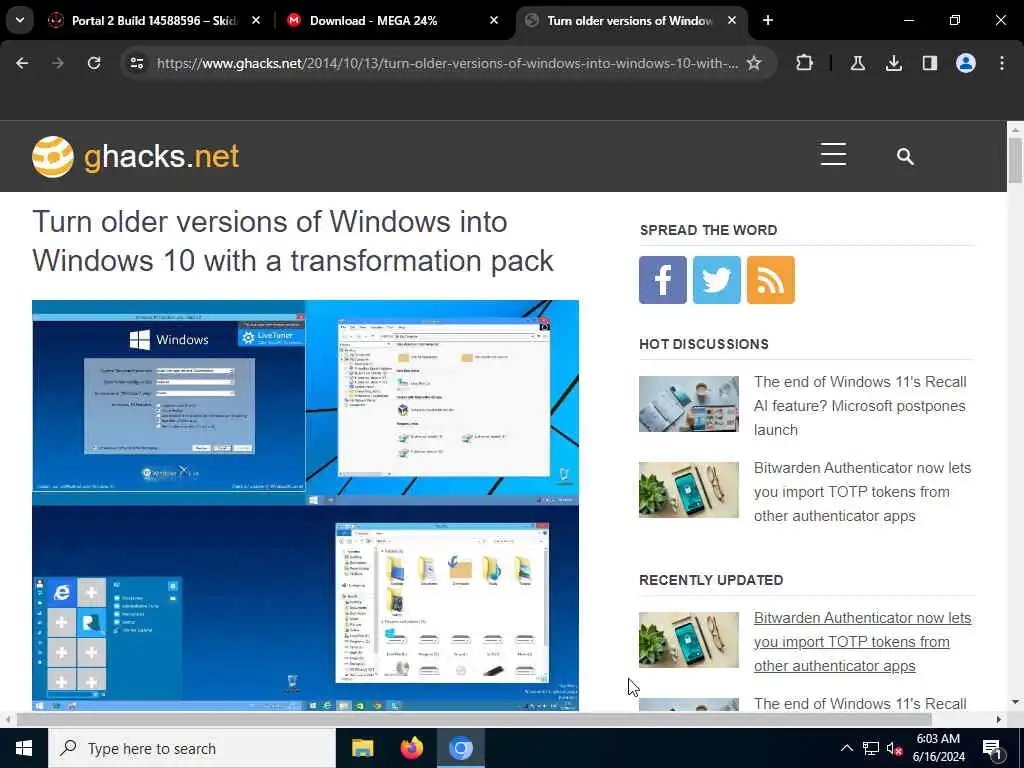Click the article headline text
Screen dimensions: 1024x768
click(x=293, y=241)
